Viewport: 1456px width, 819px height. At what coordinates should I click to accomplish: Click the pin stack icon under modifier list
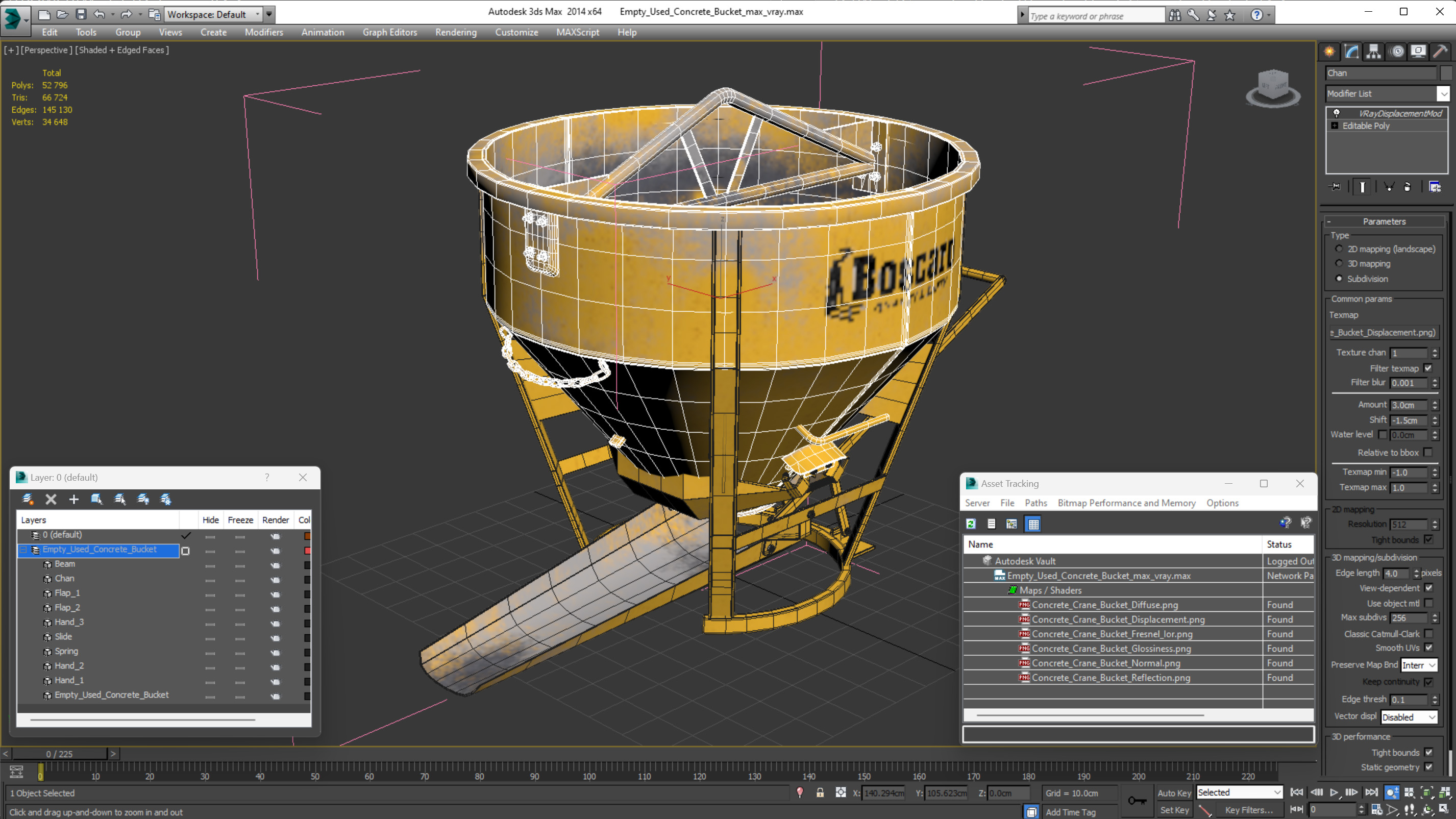(1335, 187)
